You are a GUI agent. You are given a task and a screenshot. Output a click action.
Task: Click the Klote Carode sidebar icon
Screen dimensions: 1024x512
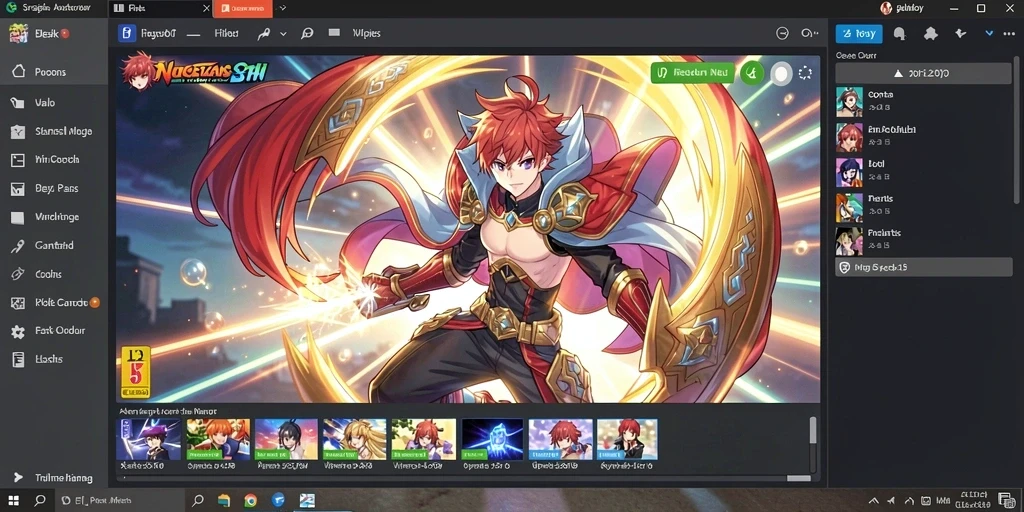click(18, 303)
